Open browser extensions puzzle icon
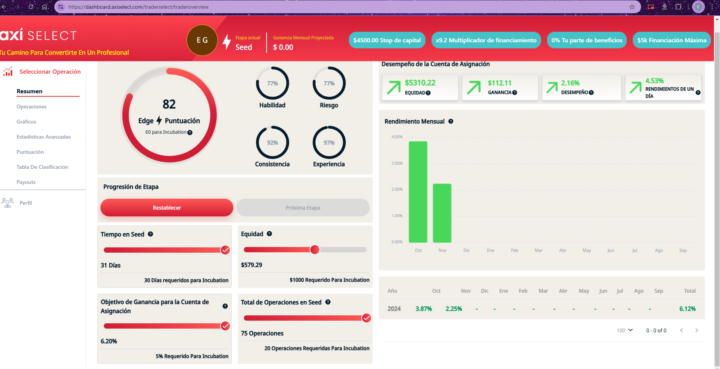The image size is (720, 369). point(678,7)
